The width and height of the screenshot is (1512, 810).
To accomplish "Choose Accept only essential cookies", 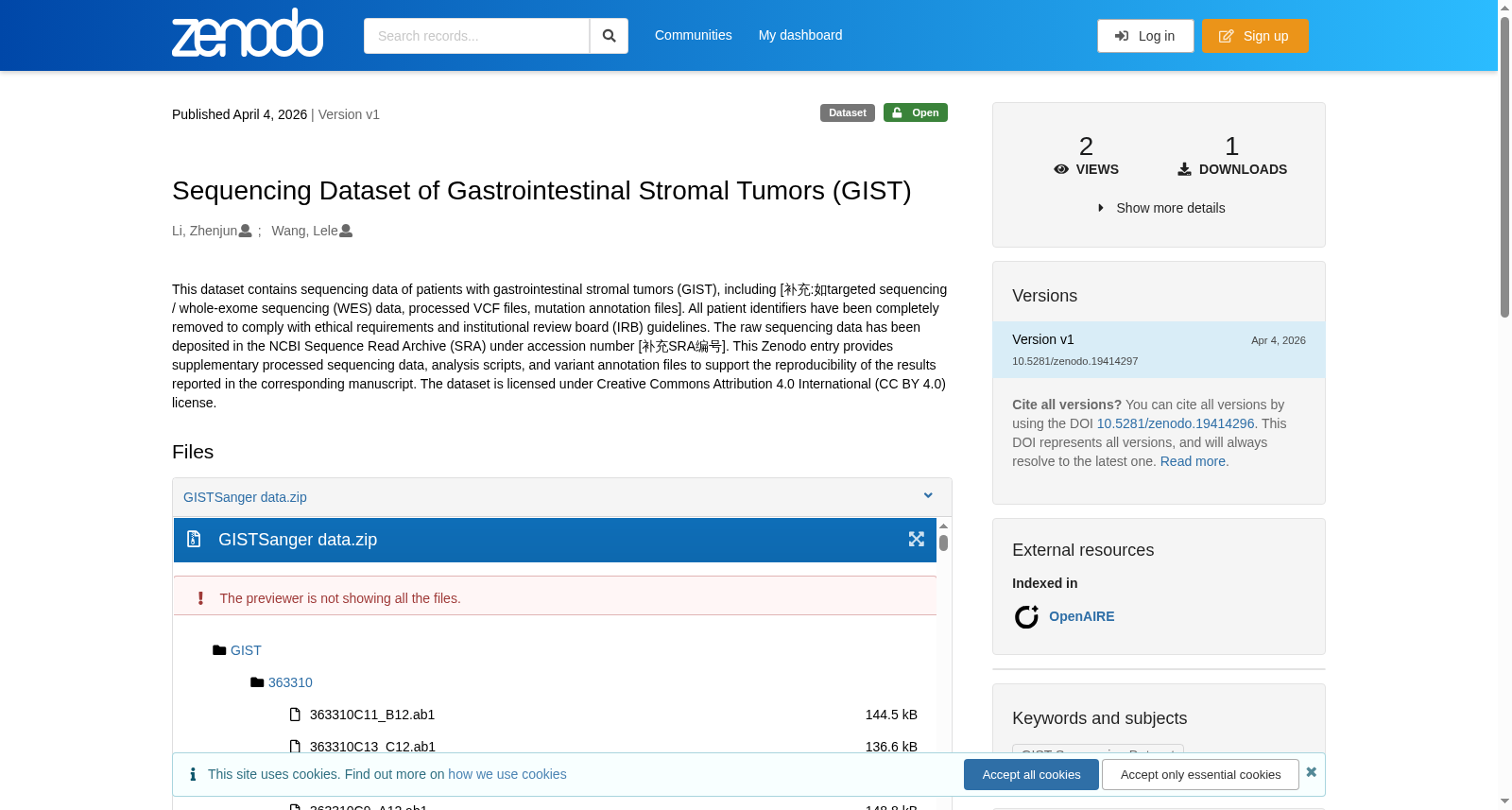I will (x=1200, y=774).
